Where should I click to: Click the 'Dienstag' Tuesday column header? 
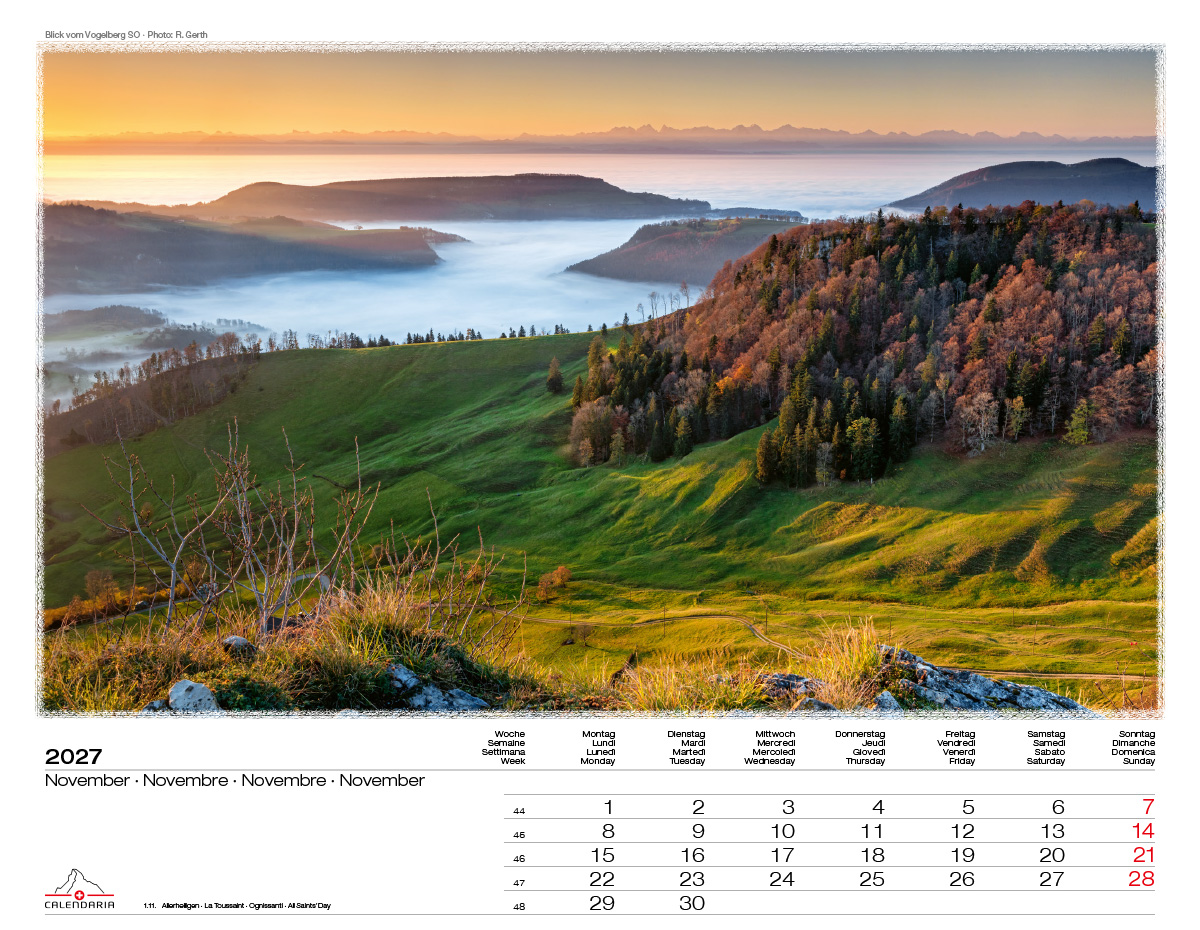pyautogui.click(x=687, y=734)
